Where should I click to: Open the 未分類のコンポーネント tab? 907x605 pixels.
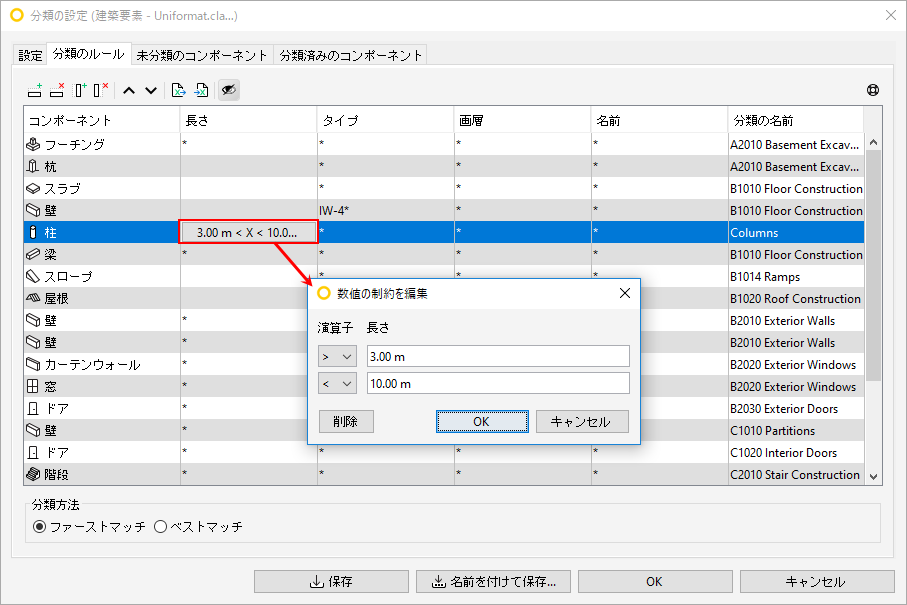pyautogui.click(x=202, y=55)
